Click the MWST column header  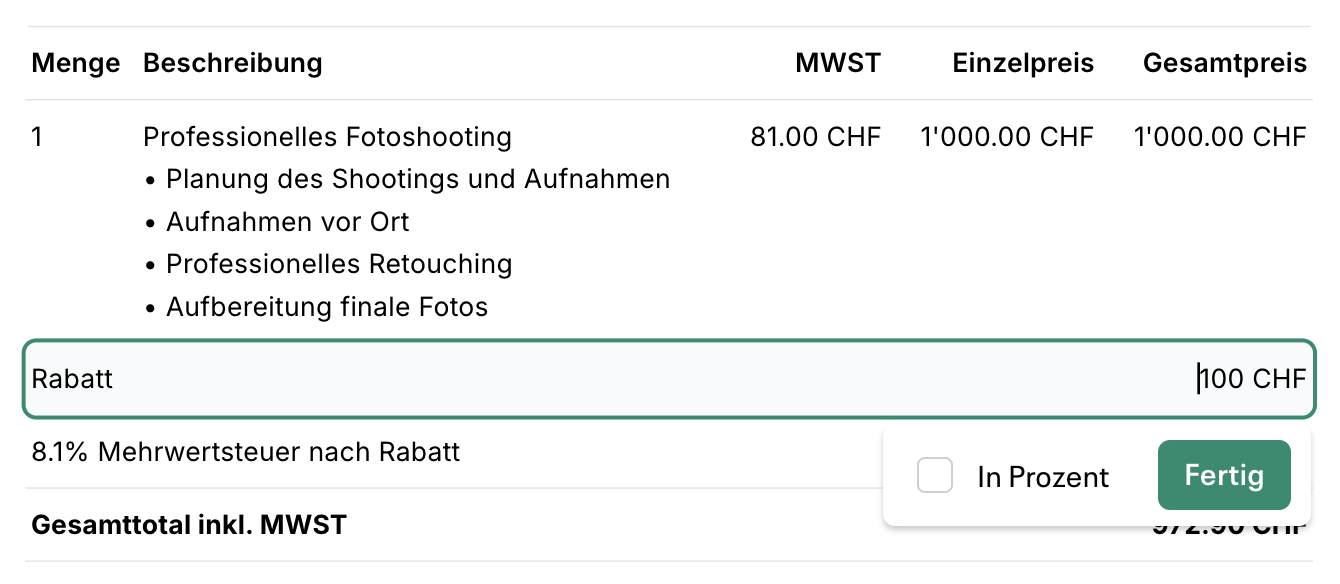point(838,62)
